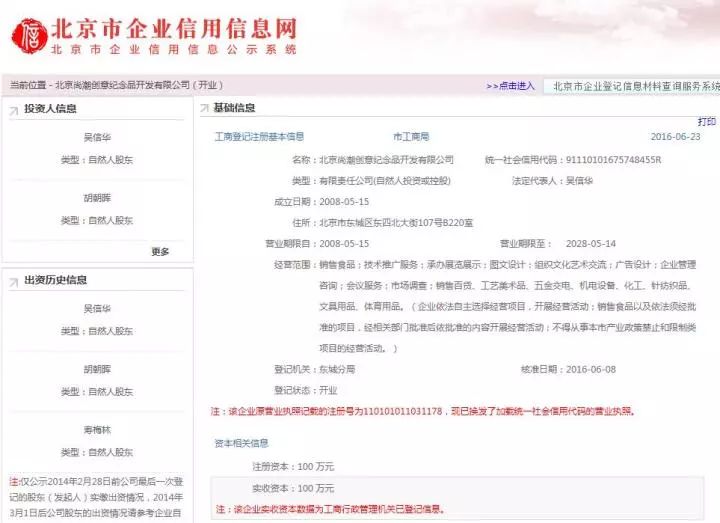Click the 出资历史信息 panel arrow icon
This screenshot has height=523, width=720.
tap(14, 282)
